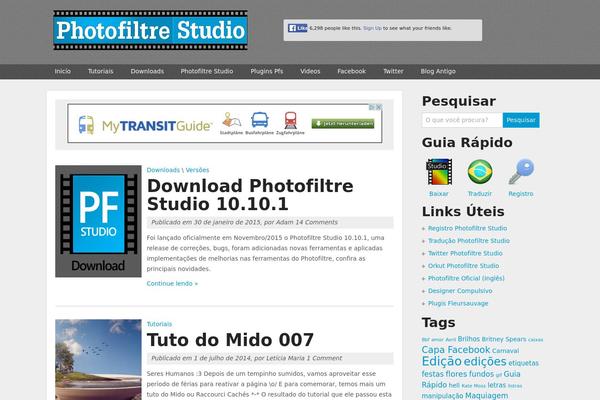
Task: Select the letras tag
Action: click(x=497, y=385)
